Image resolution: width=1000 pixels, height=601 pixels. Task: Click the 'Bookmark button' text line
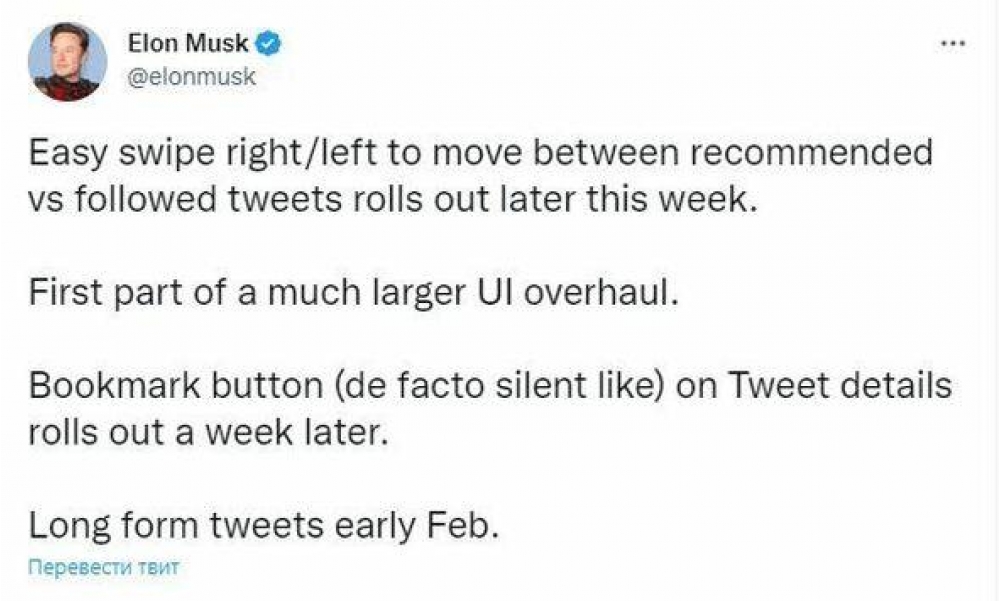pos(490,388)
